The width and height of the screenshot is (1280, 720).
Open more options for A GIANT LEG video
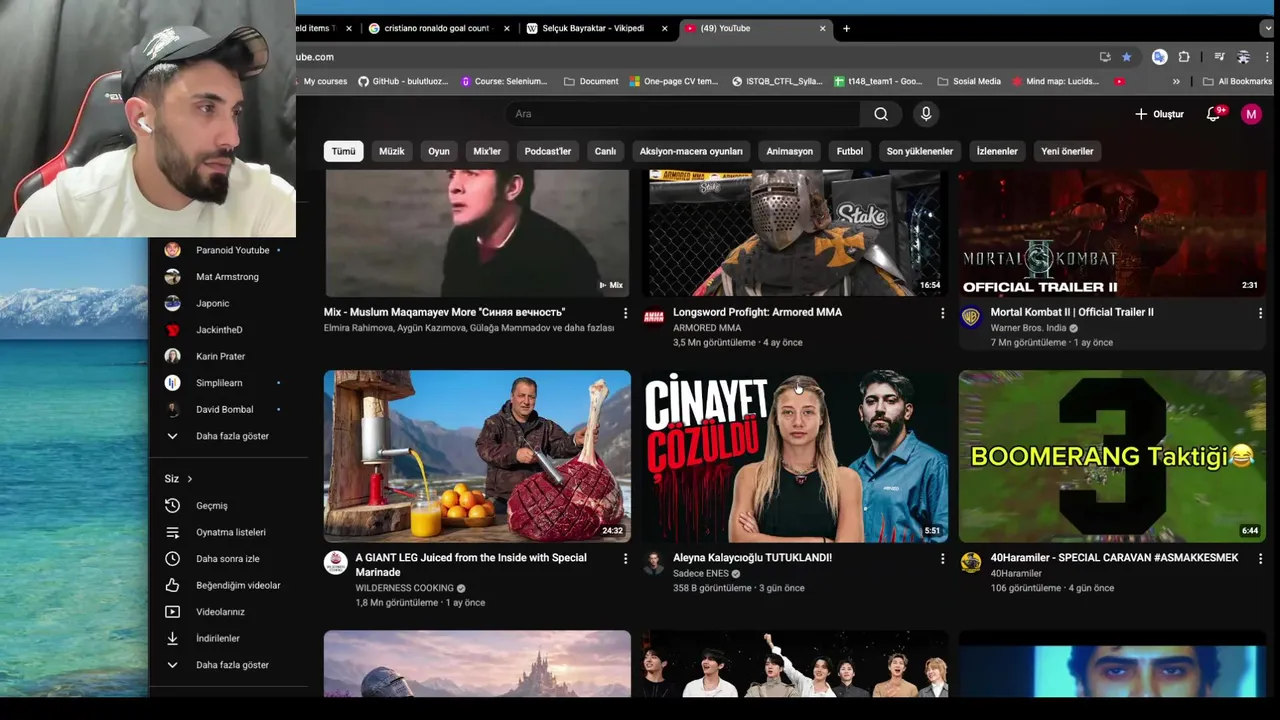[x=625, y=558]
